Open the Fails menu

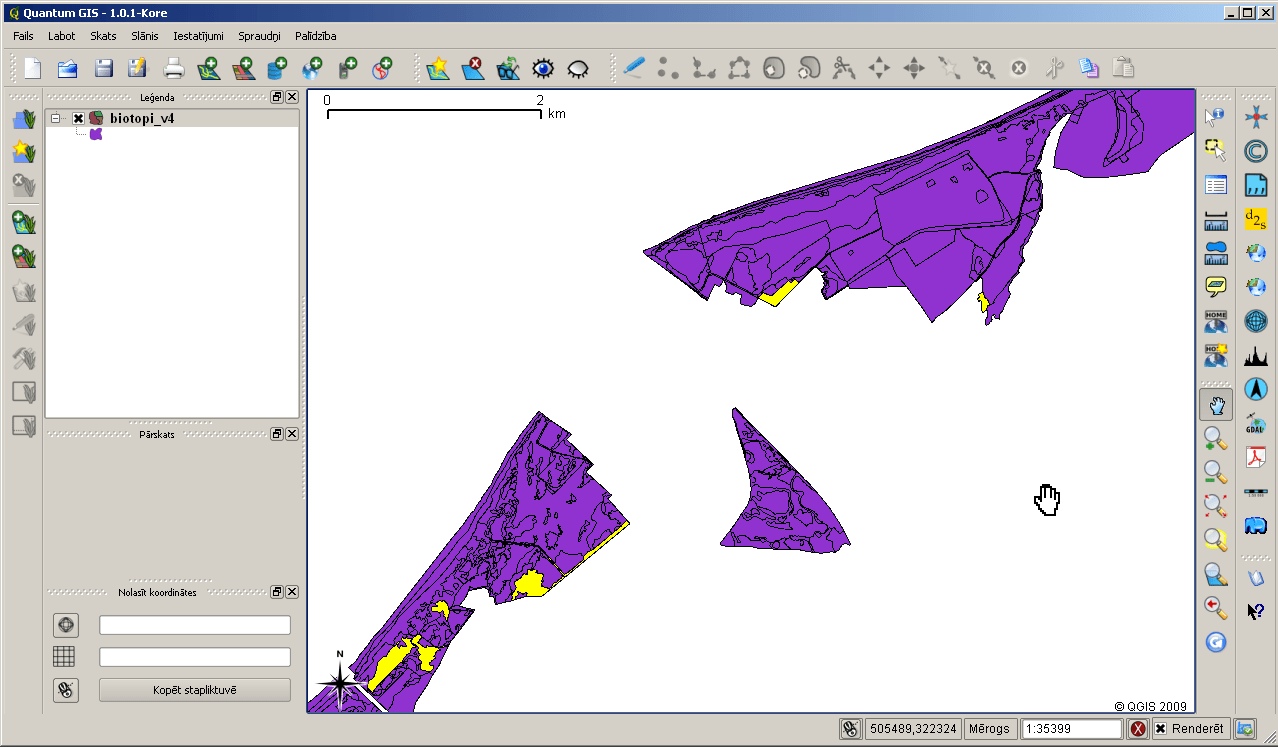pyautogui.click(x=24, y=36)
